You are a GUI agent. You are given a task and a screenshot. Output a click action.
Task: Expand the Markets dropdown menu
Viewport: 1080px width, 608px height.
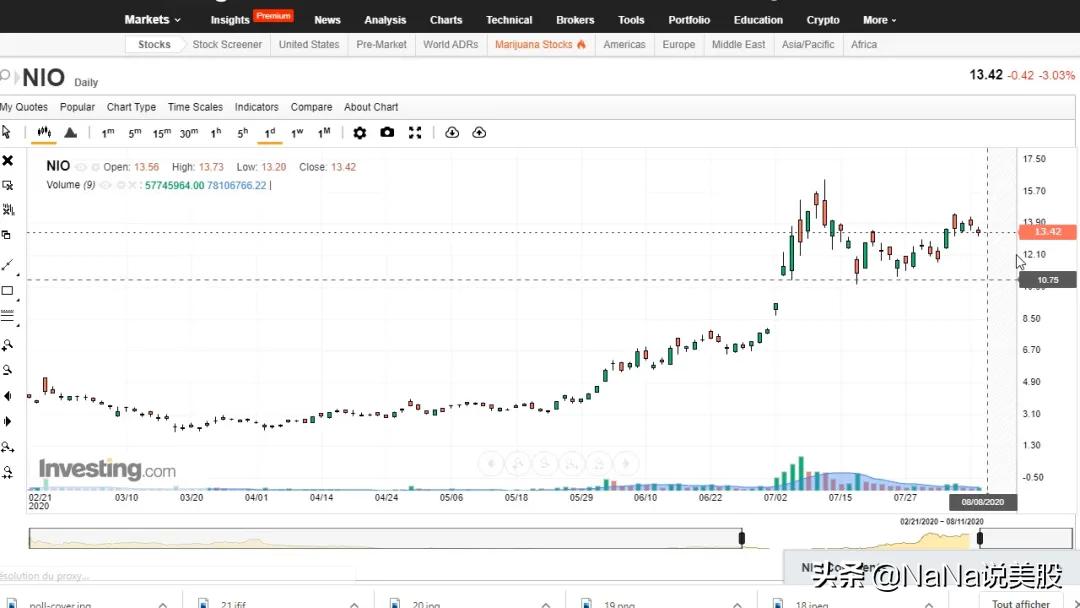click(x=152, y=19)
